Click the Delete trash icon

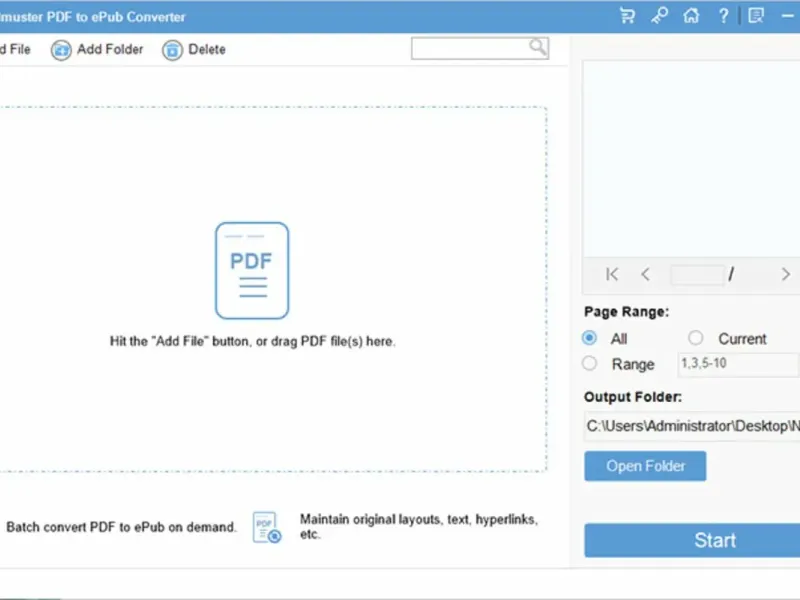[x=172, y=50]
